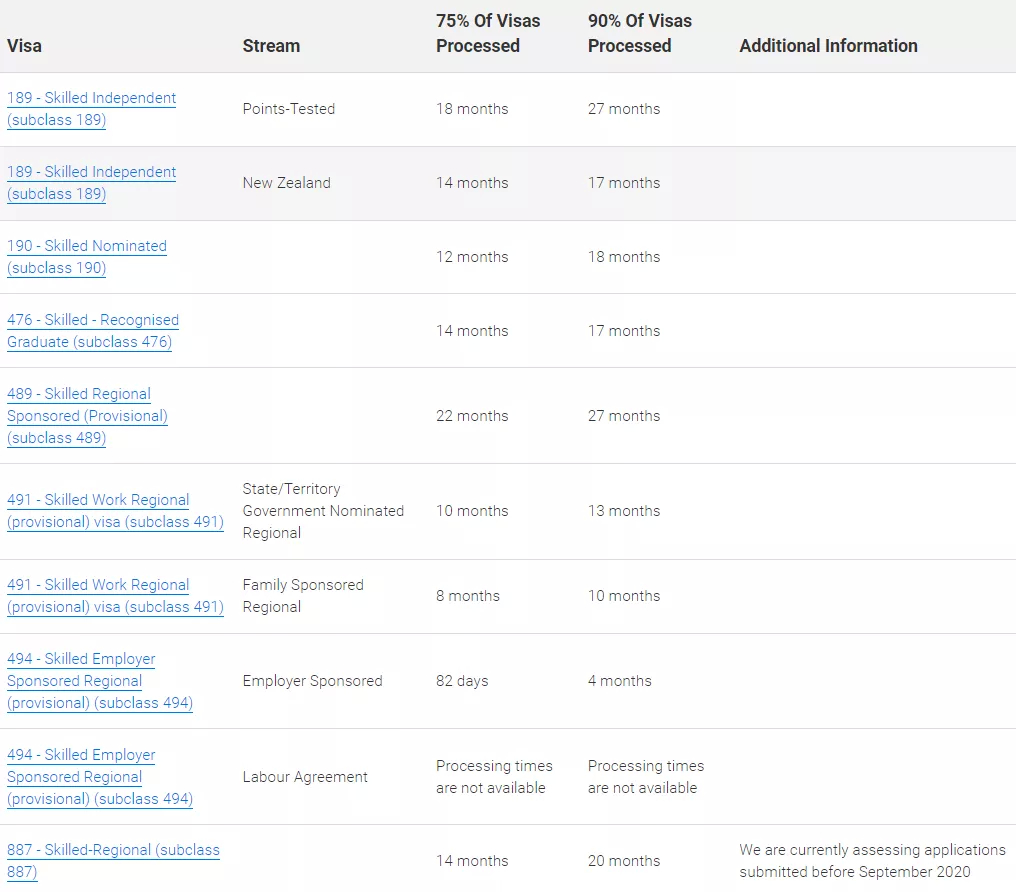Viewport: 1016px width, 892px height.
Task: Select 17 months in the New Zealand row
Action: (624, 183)
